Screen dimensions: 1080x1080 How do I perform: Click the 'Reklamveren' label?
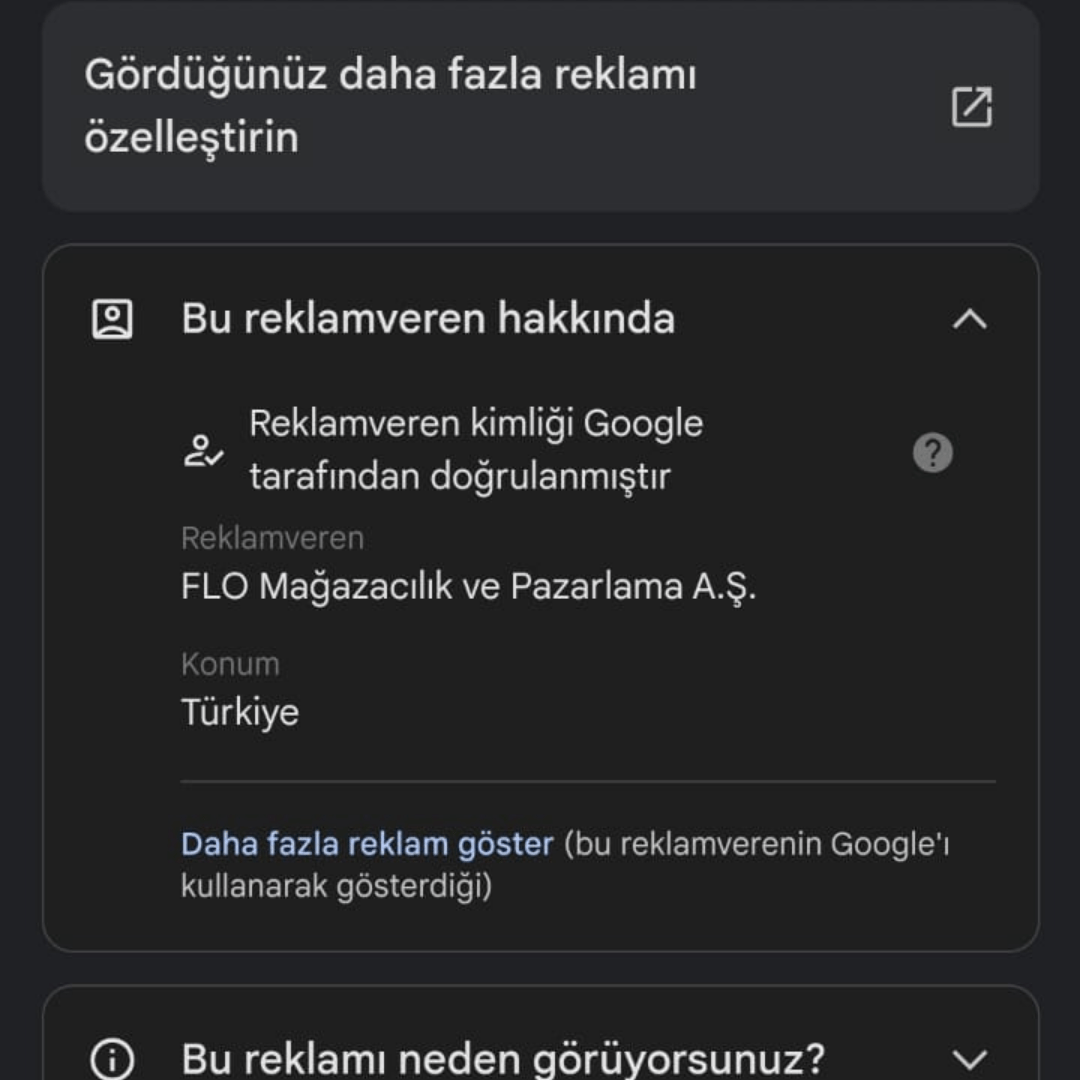tap(272, 537)
